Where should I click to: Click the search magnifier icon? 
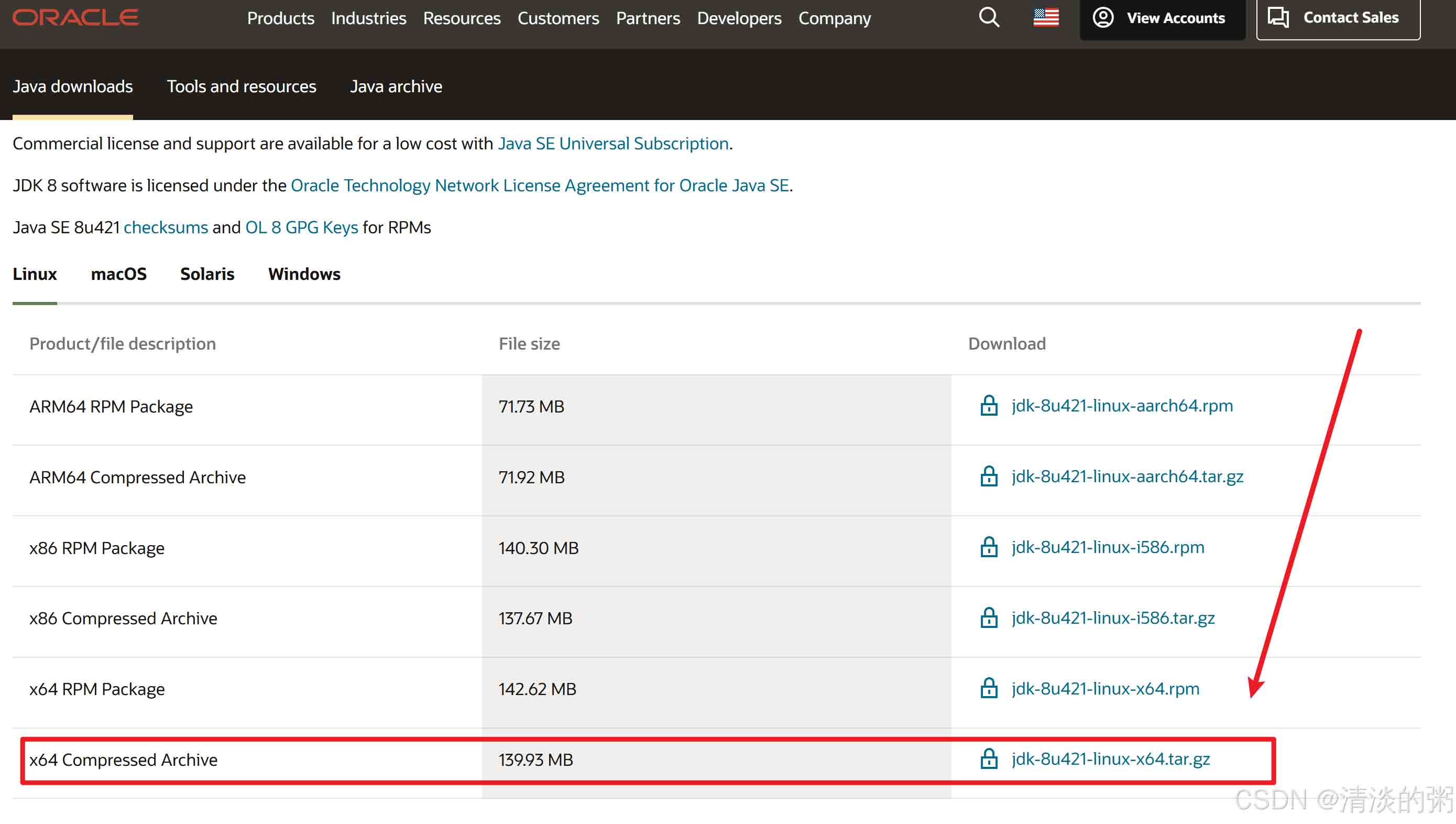pyautogui.click(x=989, y=17)
